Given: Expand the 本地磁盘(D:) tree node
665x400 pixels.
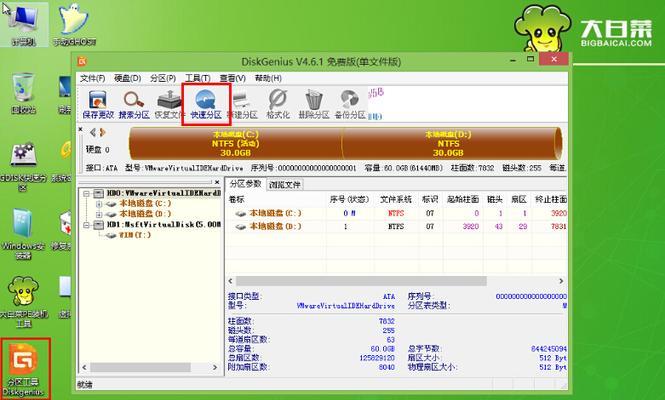Looking at the screenshot, I should [98, 214].
